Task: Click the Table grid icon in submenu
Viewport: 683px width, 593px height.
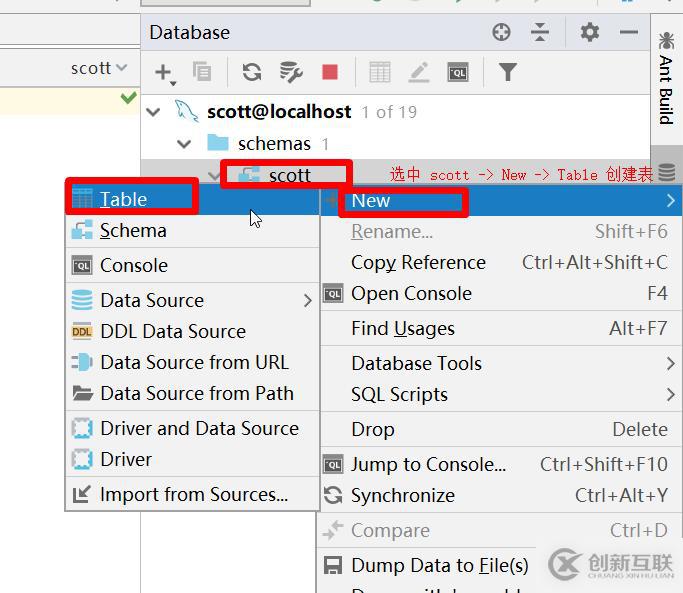Action: click(x=82, y=199)
